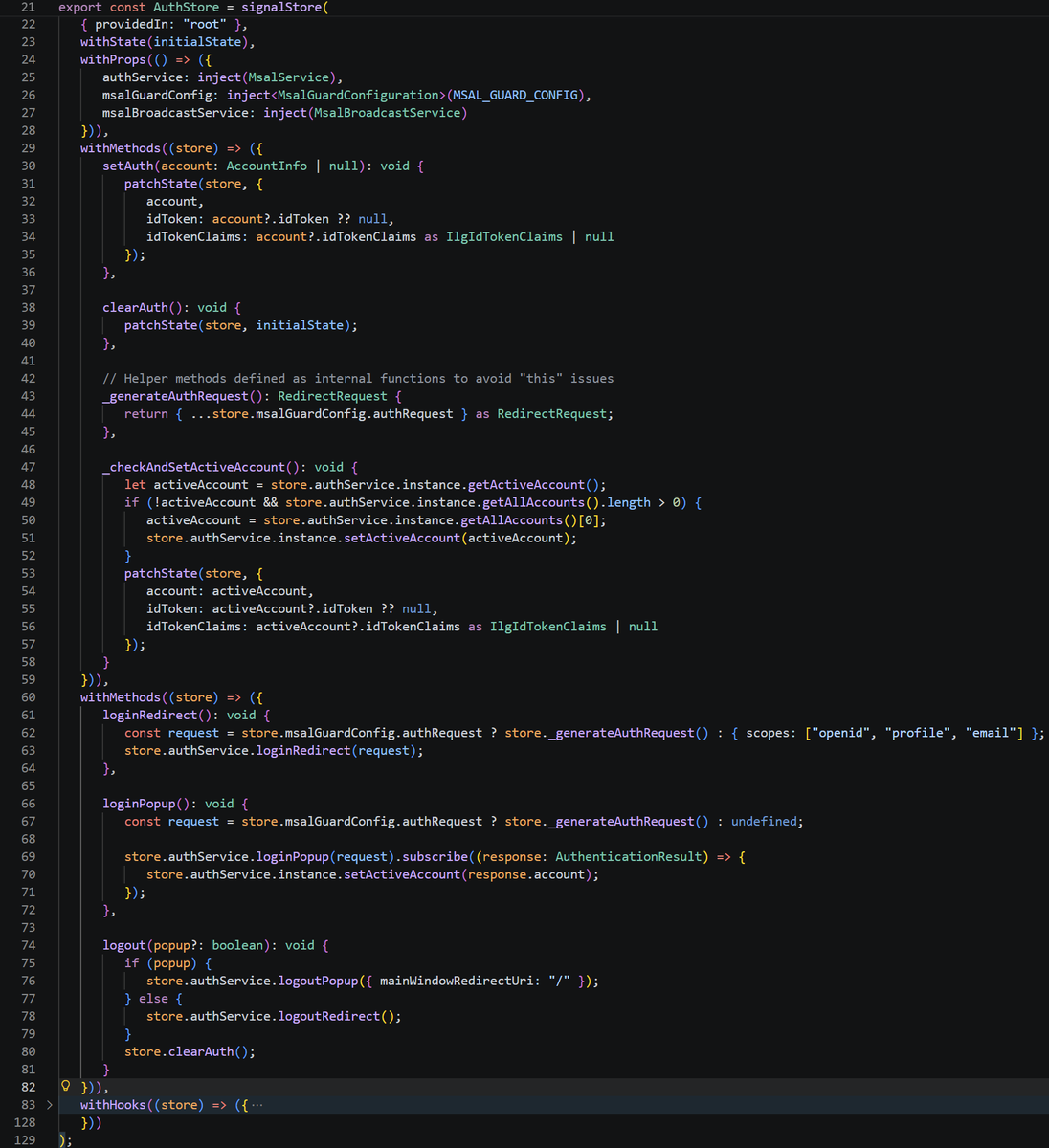Click 'setActiveAccount' on line 51

[402, 538]
